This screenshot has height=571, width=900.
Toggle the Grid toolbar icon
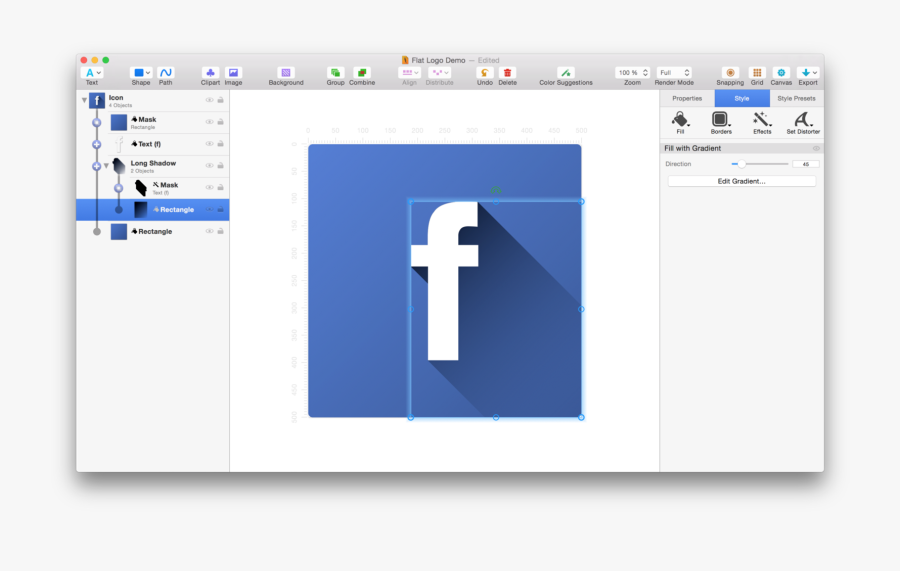tap(757, 73)
